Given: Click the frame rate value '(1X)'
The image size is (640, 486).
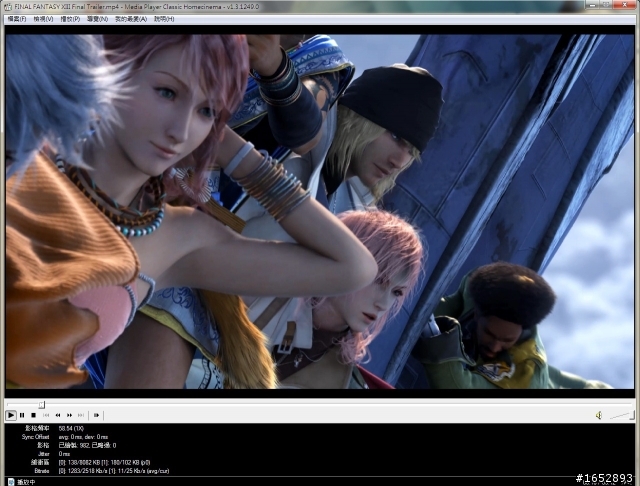Looking at the screenshot, I should [79, 428].
